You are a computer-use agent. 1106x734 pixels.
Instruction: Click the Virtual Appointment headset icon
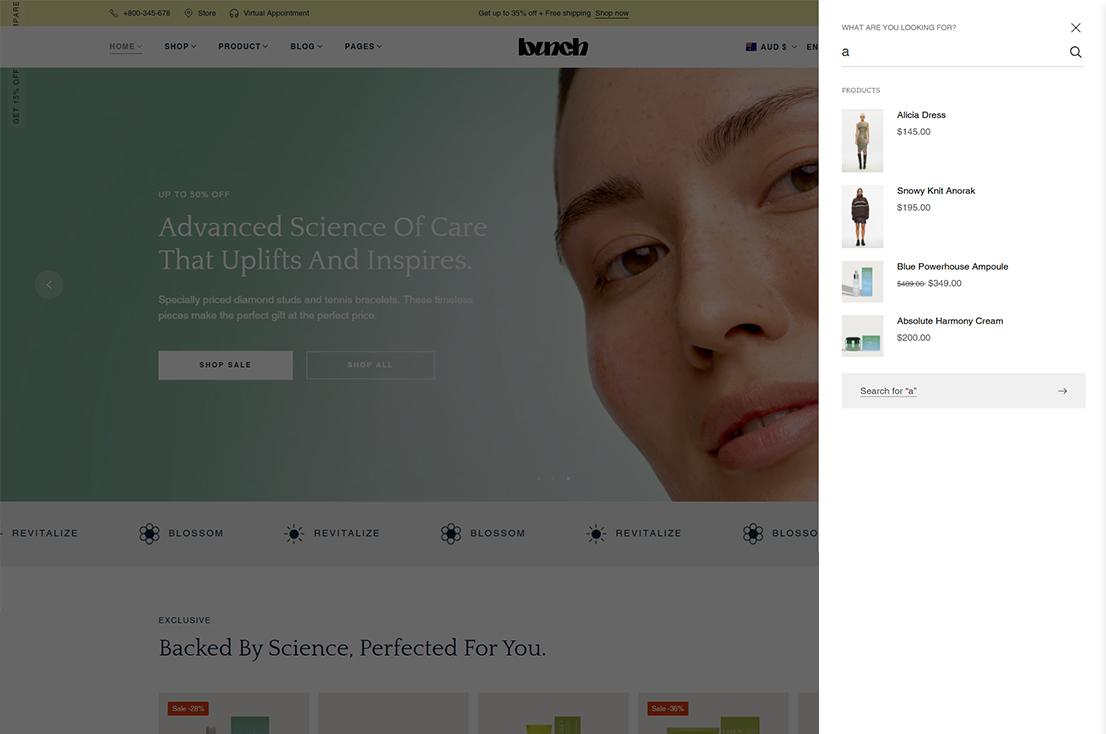[x=234, y=14]
